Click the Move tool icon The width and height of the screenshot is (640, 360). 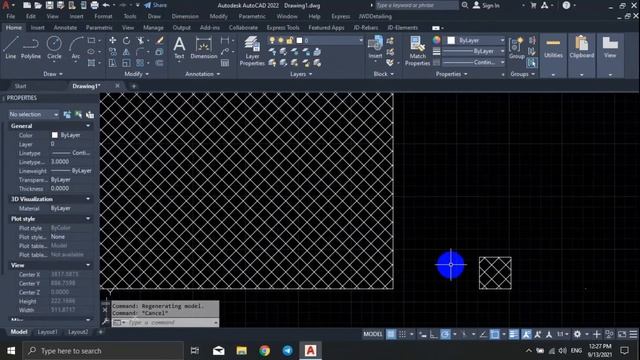(x=113, y=40)
